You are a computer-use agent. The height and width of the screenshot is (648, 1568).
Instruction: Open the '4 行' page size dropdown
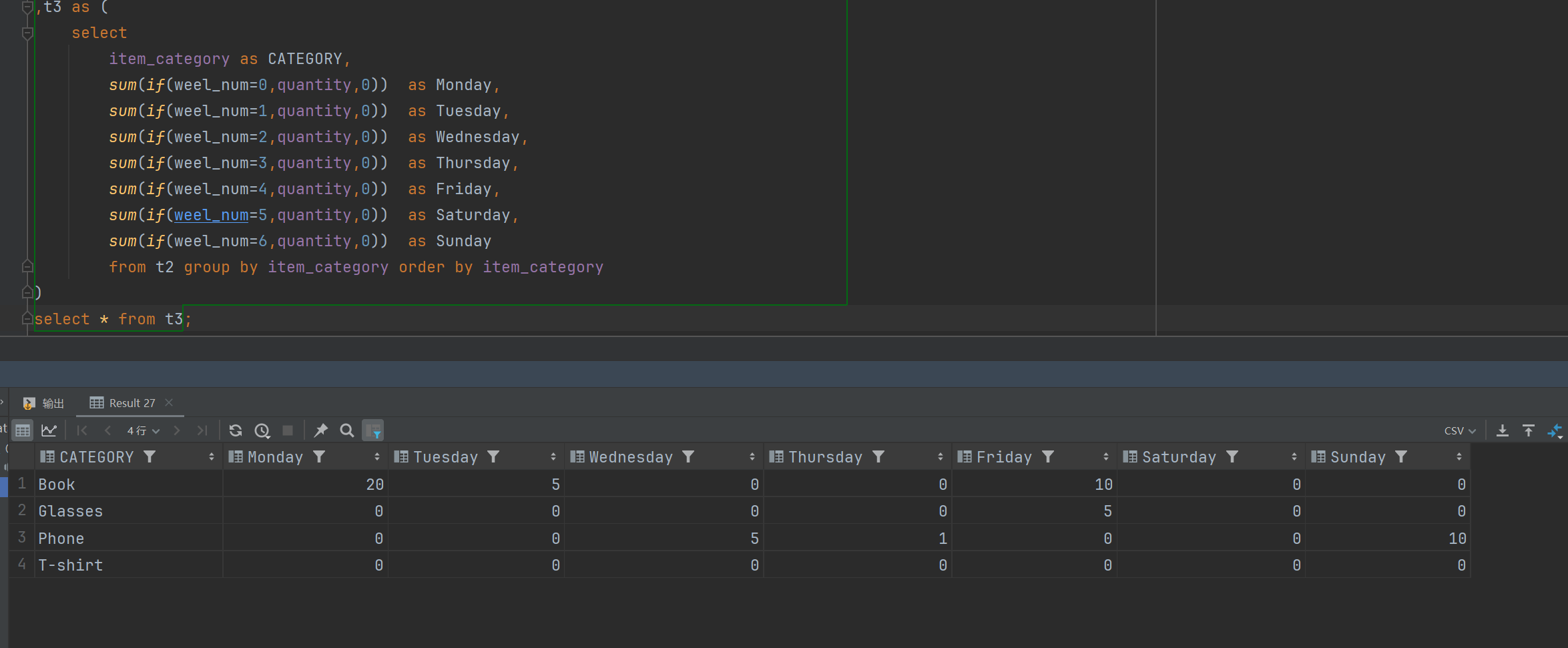(144, 431)
